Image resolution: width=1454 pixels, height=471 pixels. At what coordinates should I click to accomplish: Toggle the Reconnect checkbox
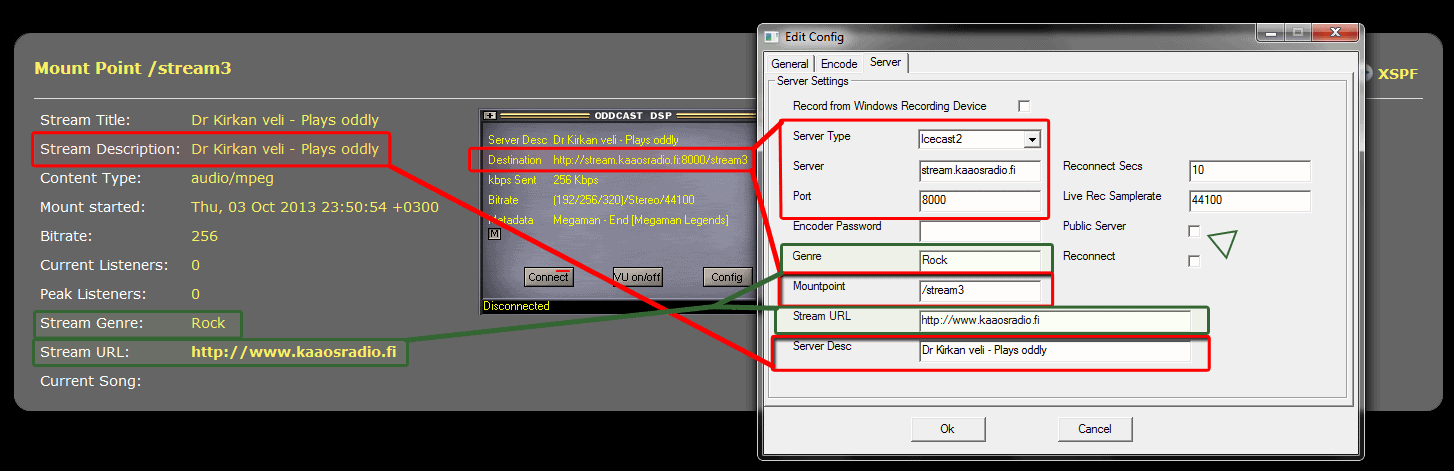point(1194,261)
